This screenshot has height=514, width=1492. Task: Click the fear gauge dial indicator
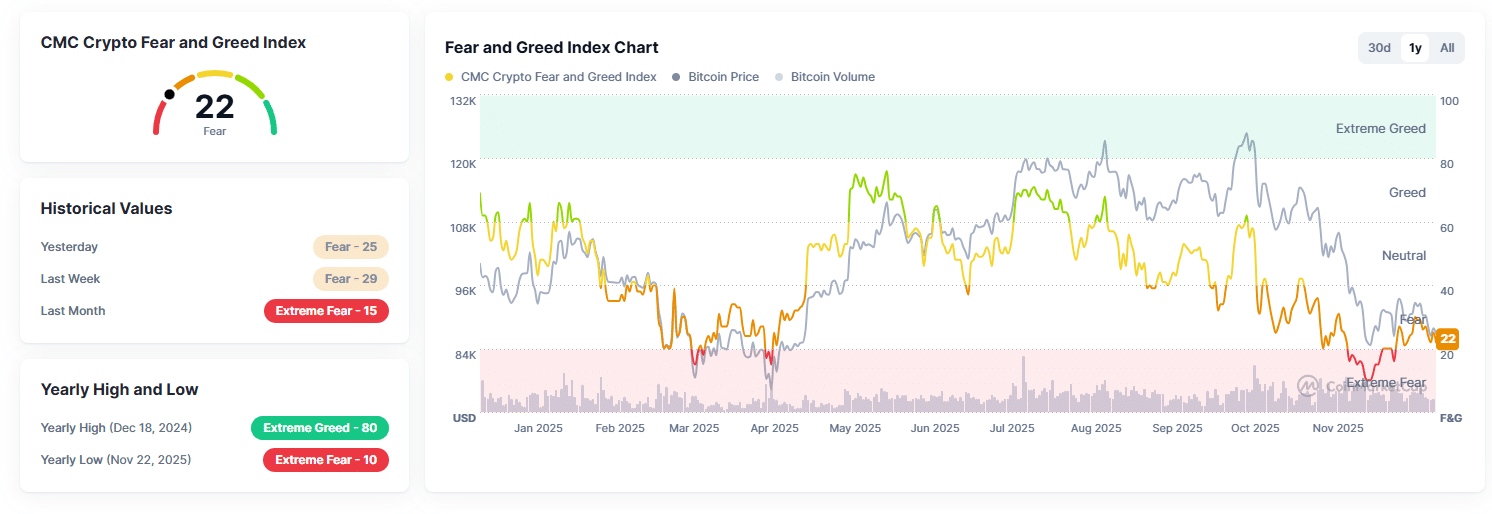(x=169, y=95)
